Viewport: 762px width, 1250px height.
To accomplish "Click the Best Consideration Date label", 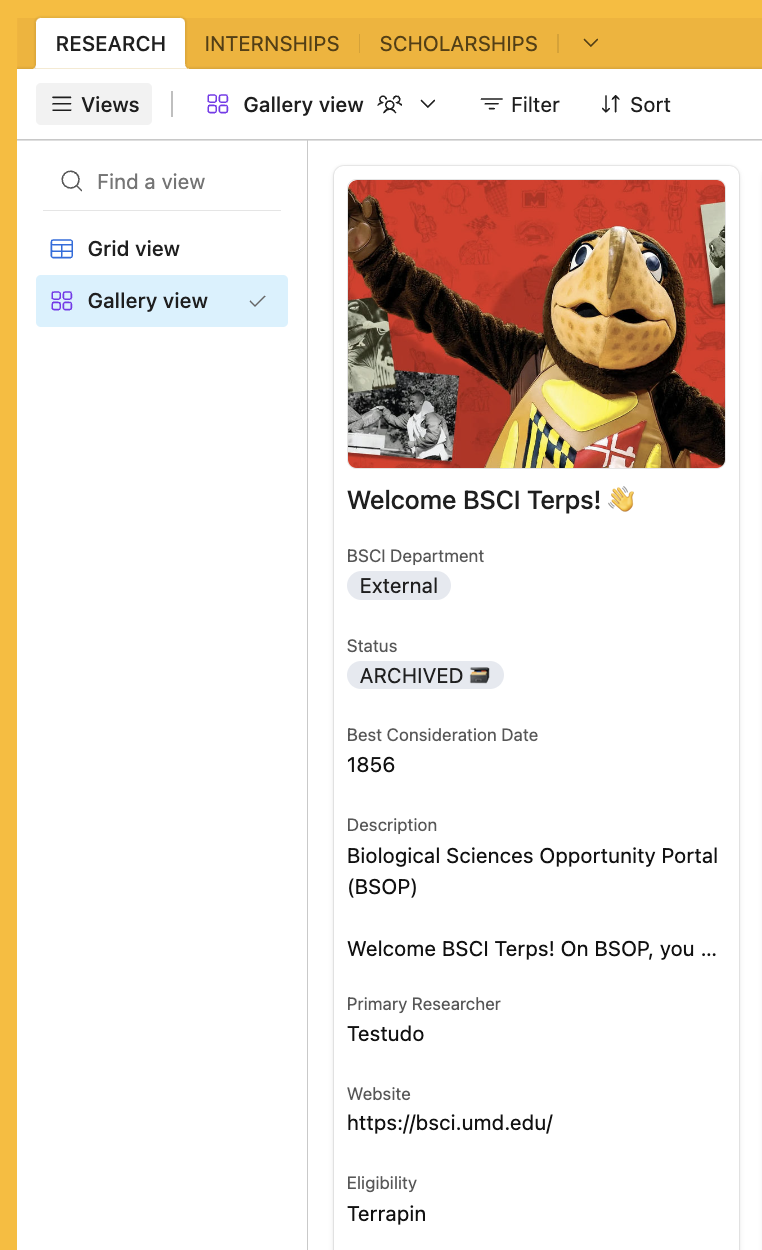I will [442, 735].
